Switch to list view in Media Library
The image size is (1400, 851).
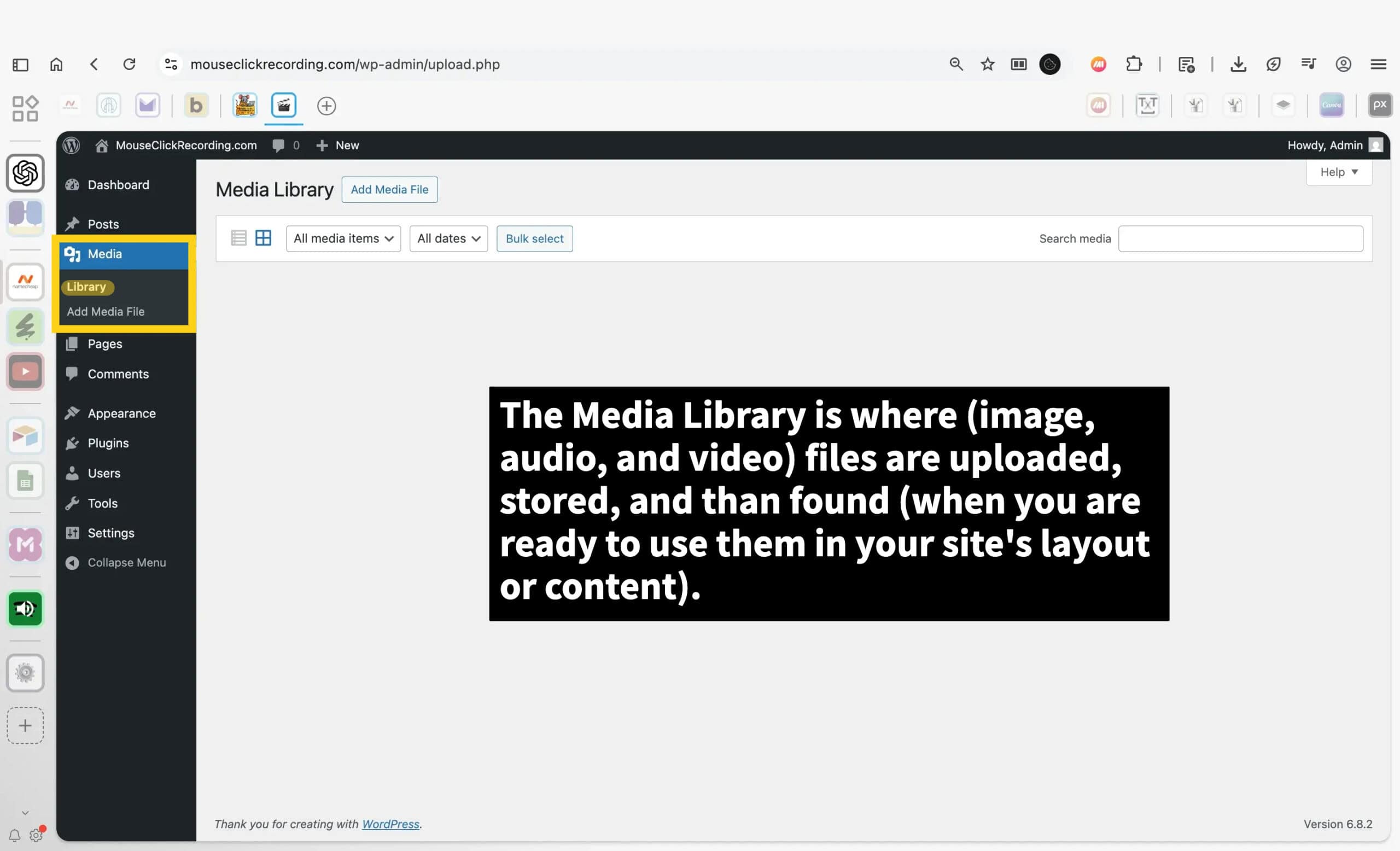point(238,238)
